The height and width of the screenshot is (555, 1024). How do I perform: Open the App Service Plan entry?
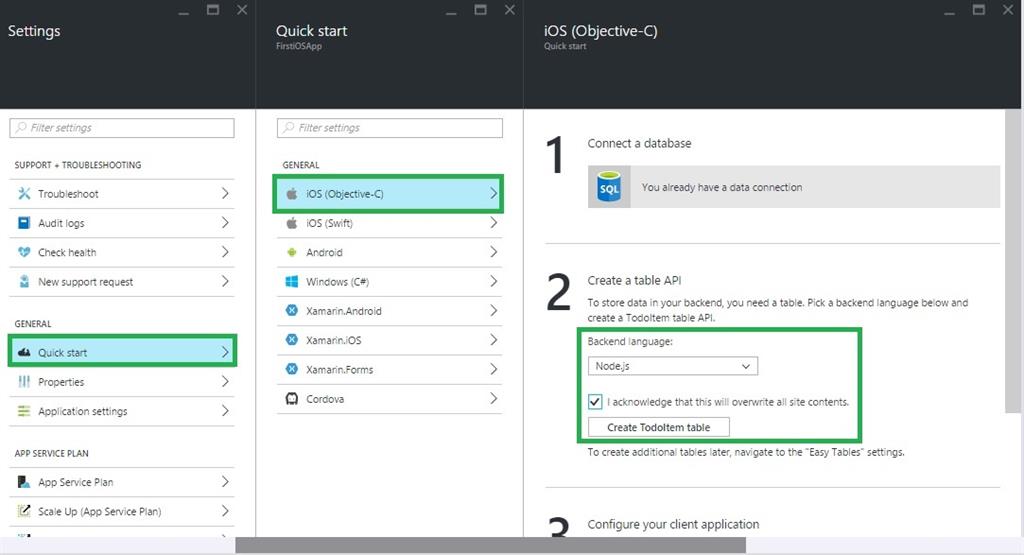point(75,482)
